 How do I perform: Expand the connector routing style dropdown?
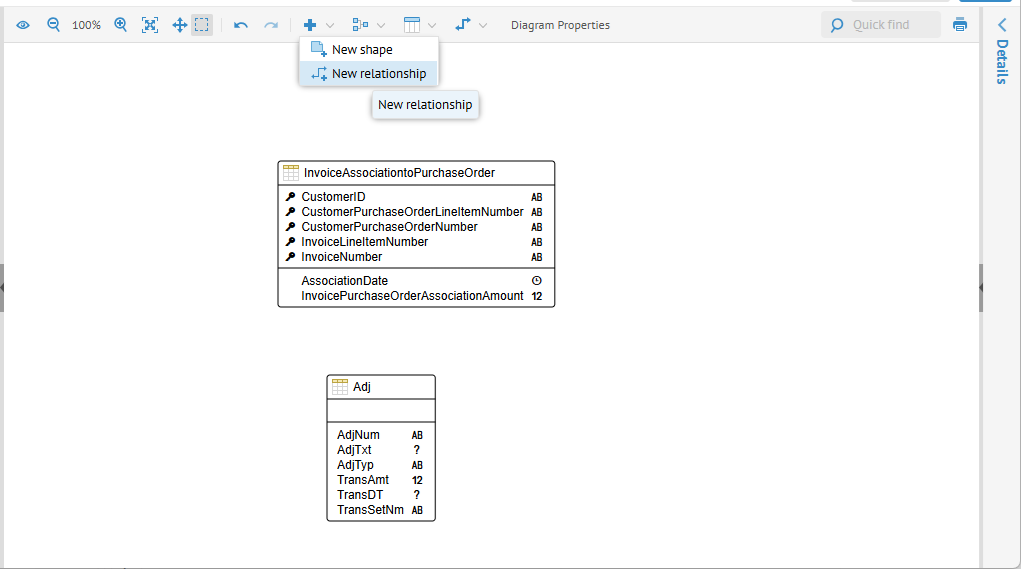pos(471,25)
